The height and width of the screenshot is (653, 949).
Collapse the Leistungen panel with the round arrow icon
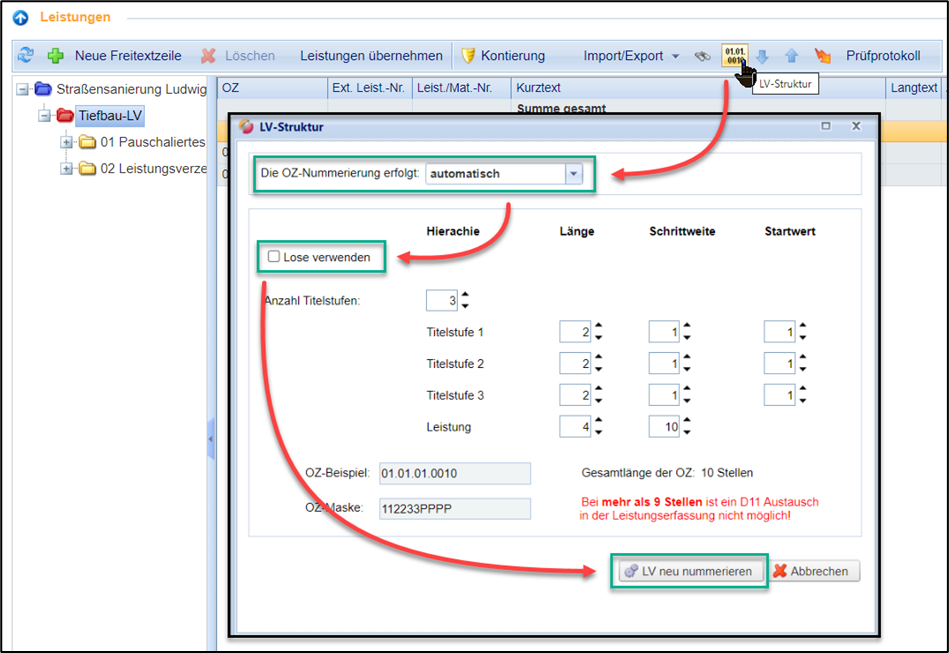pos(21,17)
